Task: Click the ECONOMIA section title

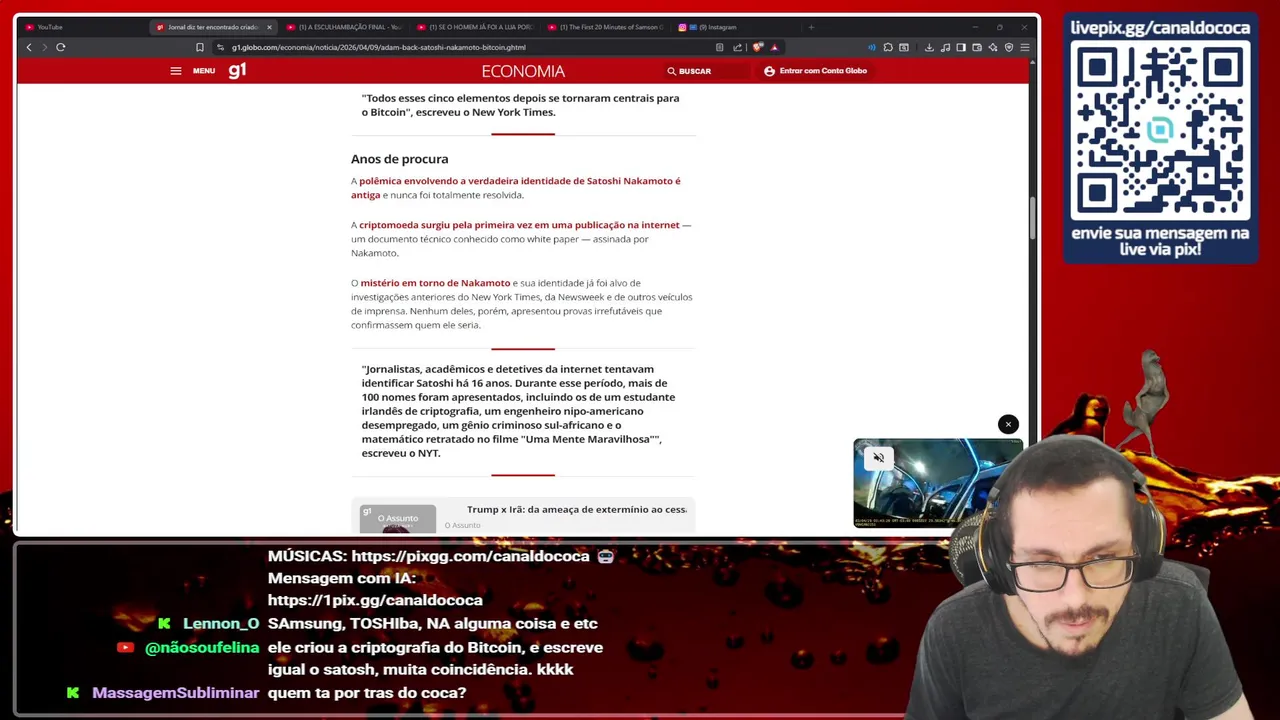Action: tap(523, 71)
